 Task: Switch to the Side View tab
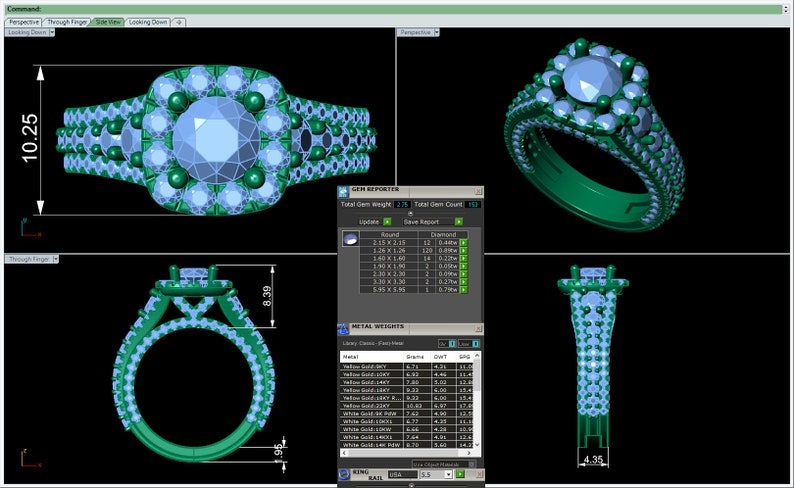pyautogui.click(x=108, y=22)
